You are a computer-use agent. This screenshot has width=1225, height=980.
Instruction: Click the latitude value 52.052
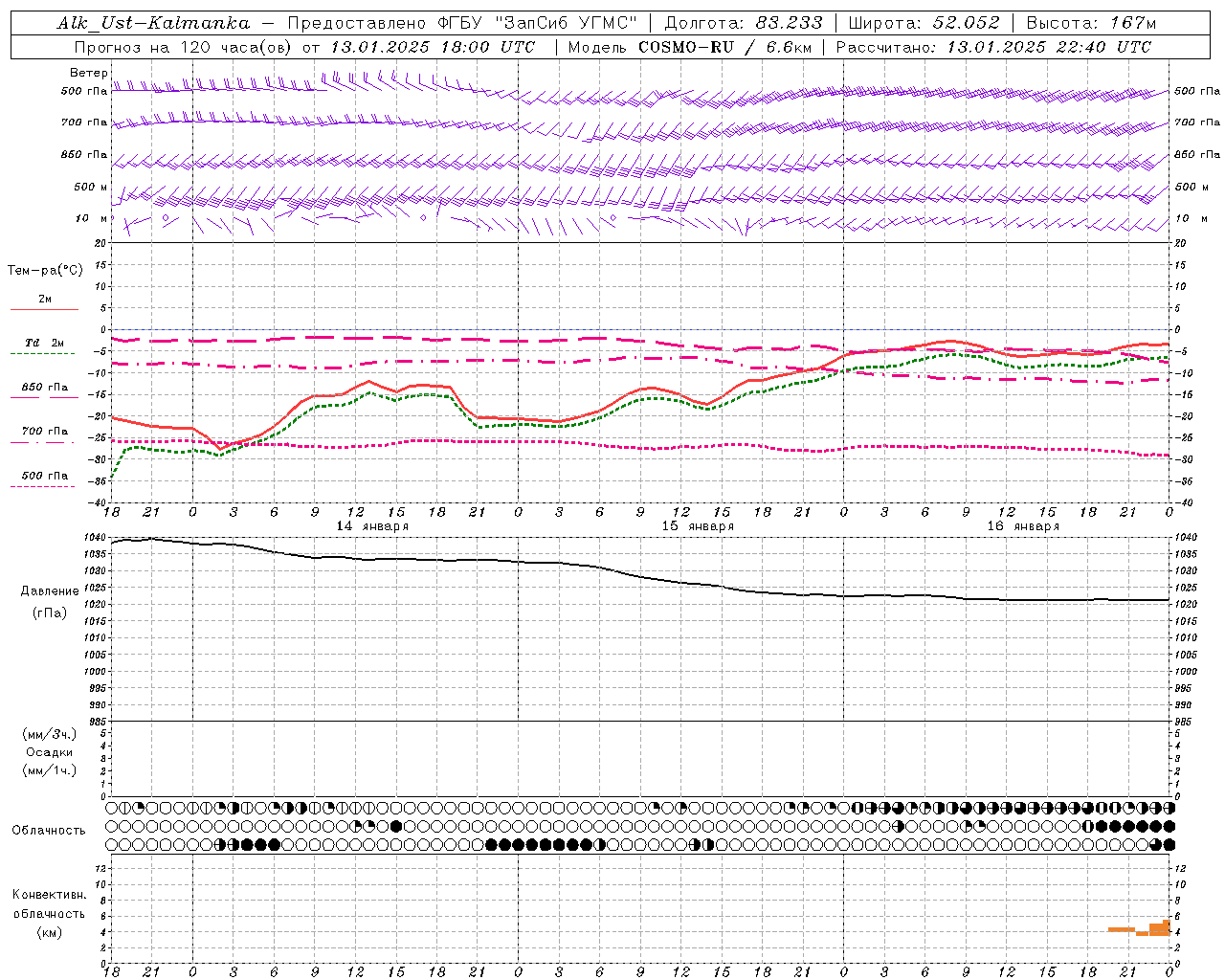tap(966, 23)
